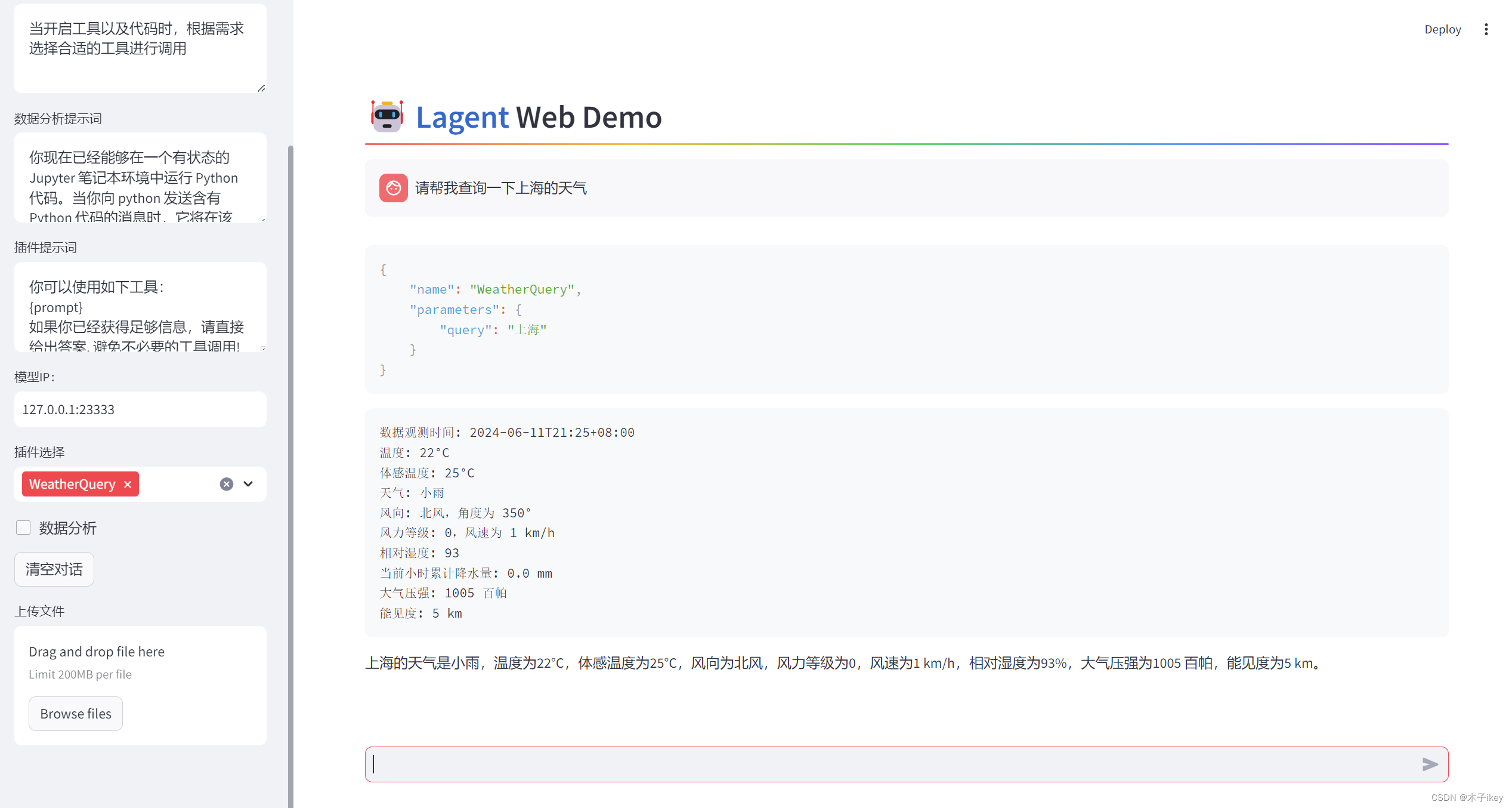Open the three-dot overflow menu
Viewport: 1512px width, 808px height.
click(1486, 29)
